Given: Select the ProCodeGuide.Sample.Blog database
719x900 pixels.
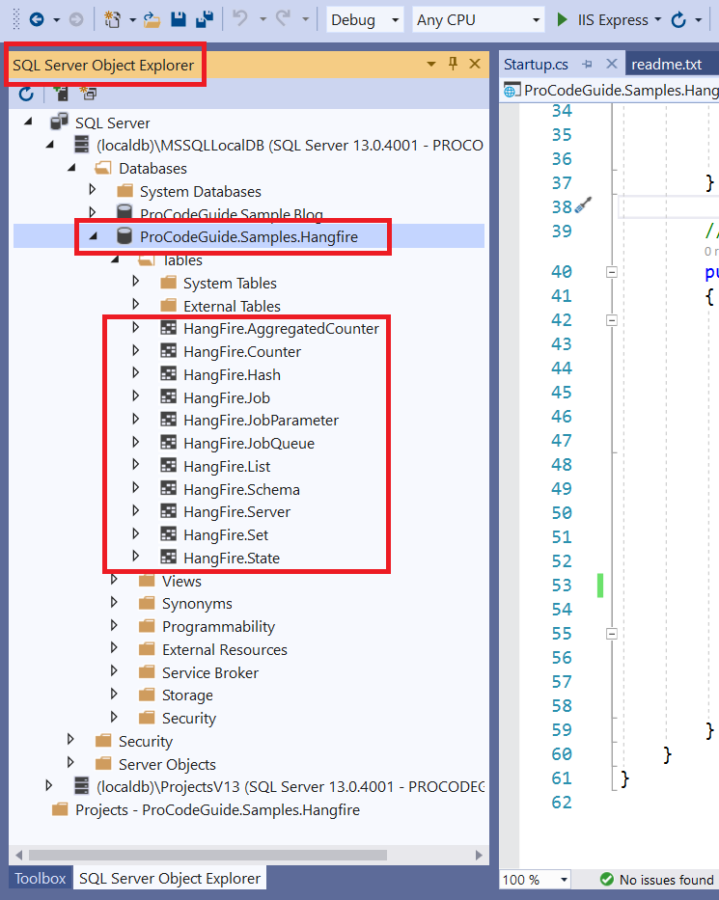Looking at the screenshot, I should (231, 214).
